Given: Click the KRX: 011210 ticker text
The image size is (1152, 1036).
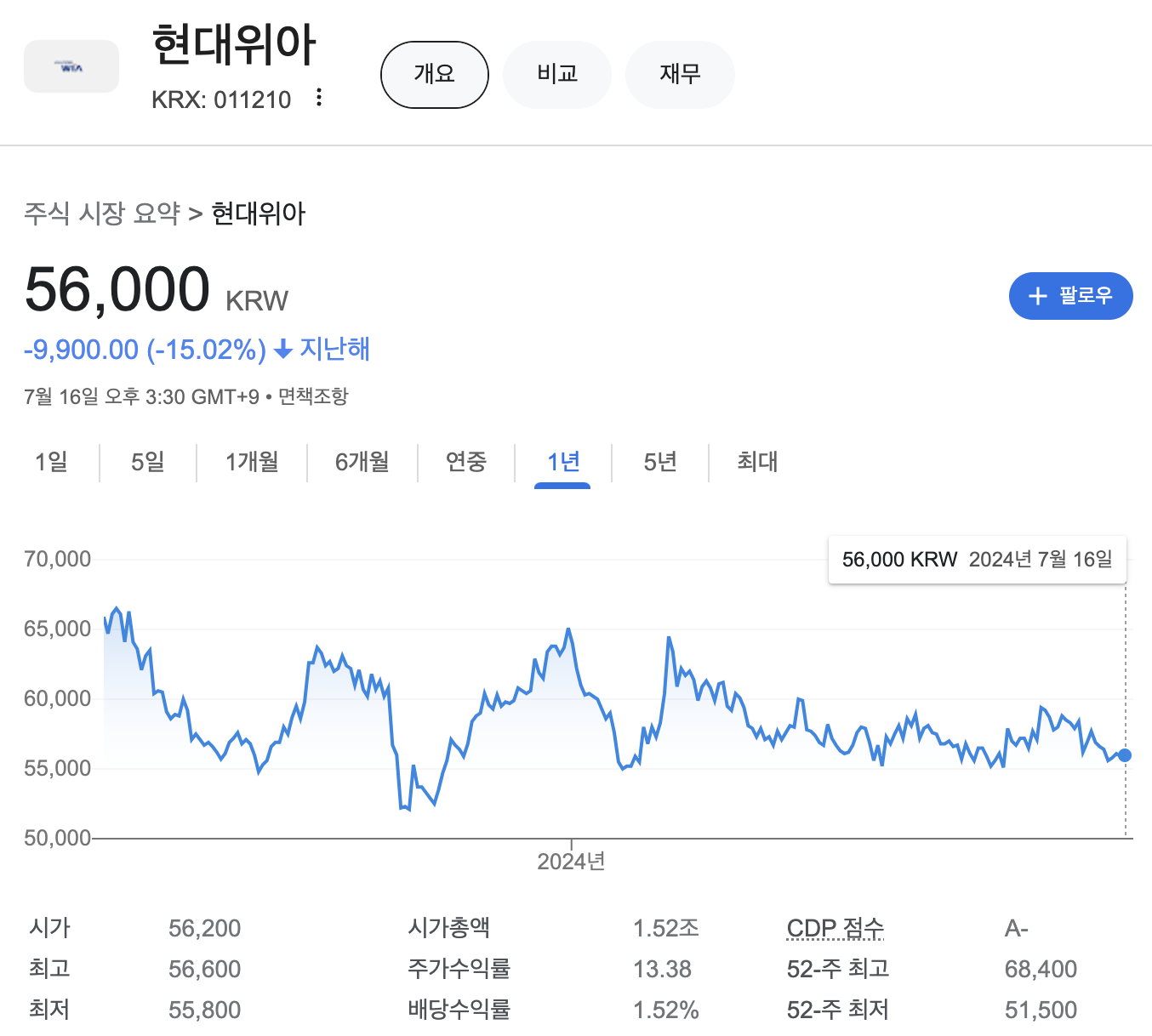Looking at the screenshot, I should (221, 100).
